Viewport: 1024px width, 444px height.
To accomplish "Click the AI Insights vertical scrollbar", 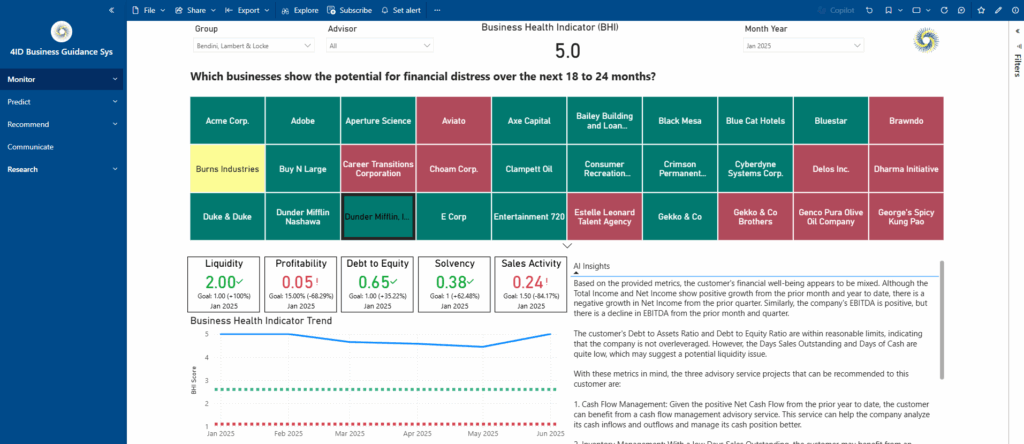I will tap(941, 320).
